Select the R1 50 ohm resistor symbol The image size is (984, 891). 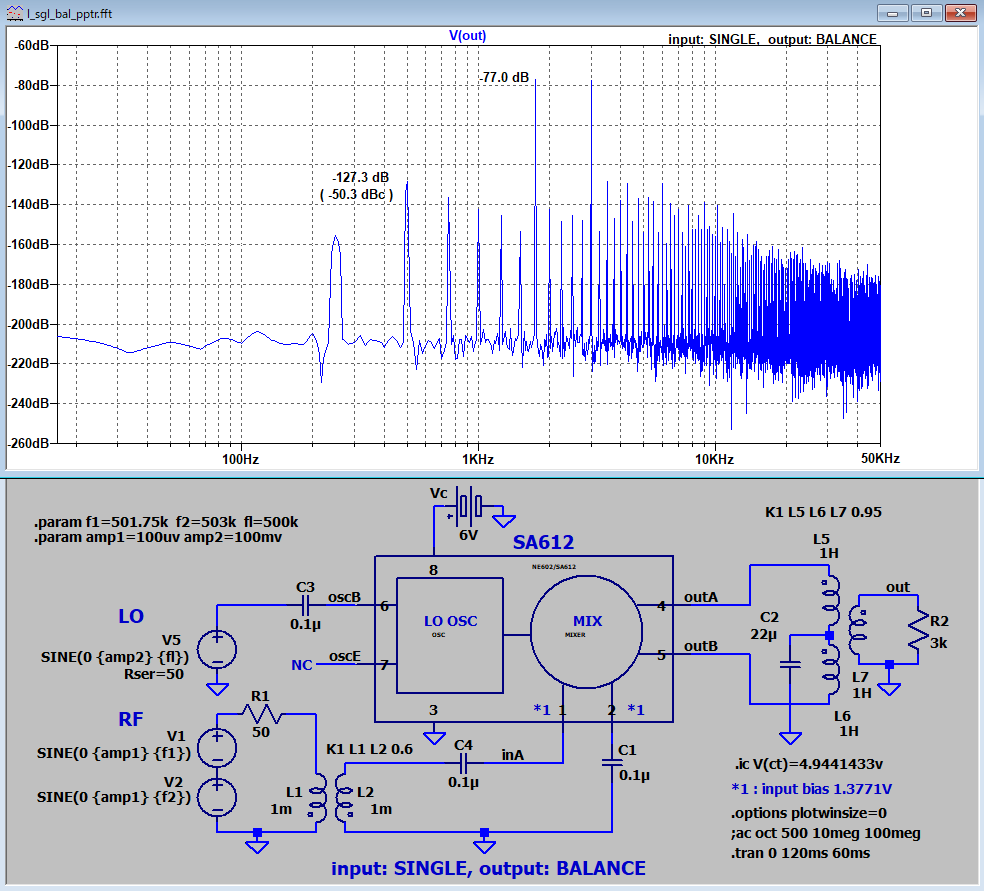click(x=263, y=713)
